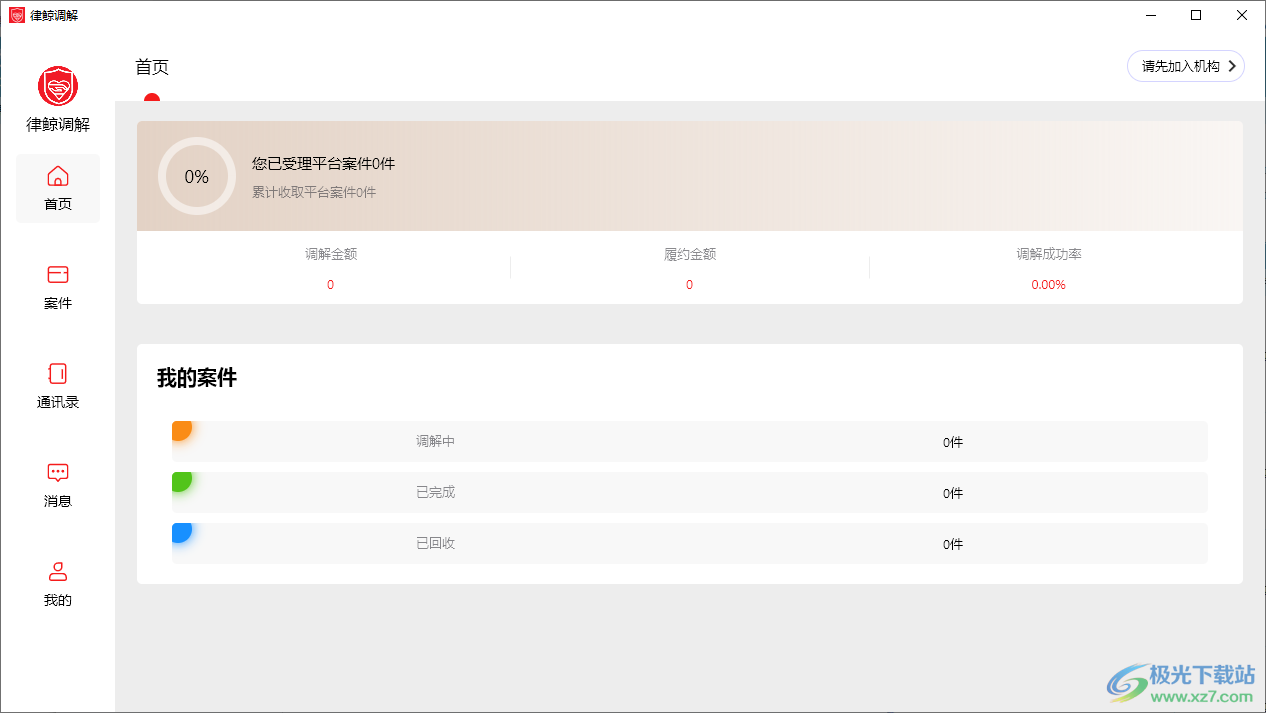
Task: Open the 已回收 cases row
Action: pos(689,544)
